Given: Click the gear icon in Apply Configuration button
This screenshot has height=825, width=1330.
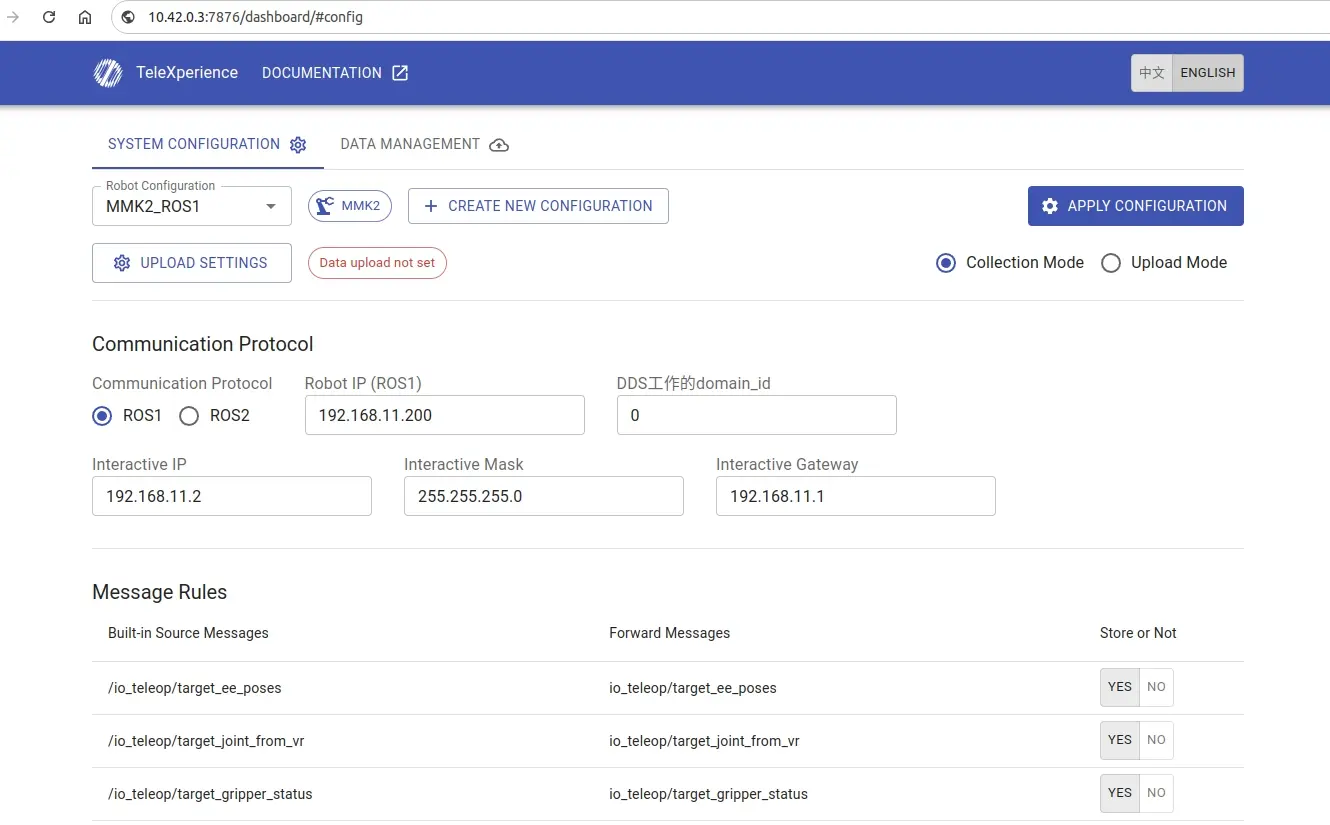Looking at the screenshot, I should click(x=1050, y=206).
